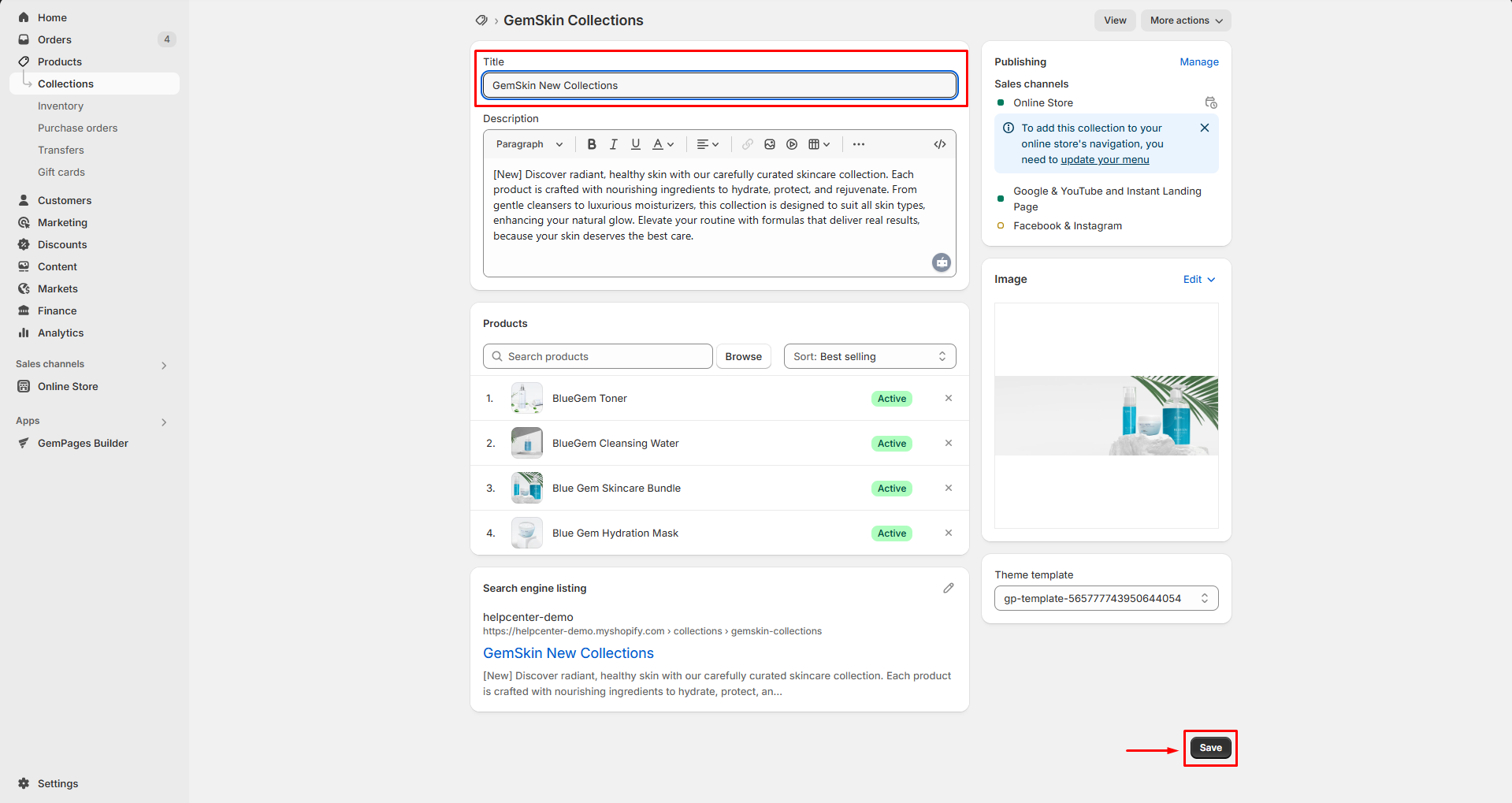Open Inventory in the sidebar
The image size is (1512, 803).
coord(61,106)
